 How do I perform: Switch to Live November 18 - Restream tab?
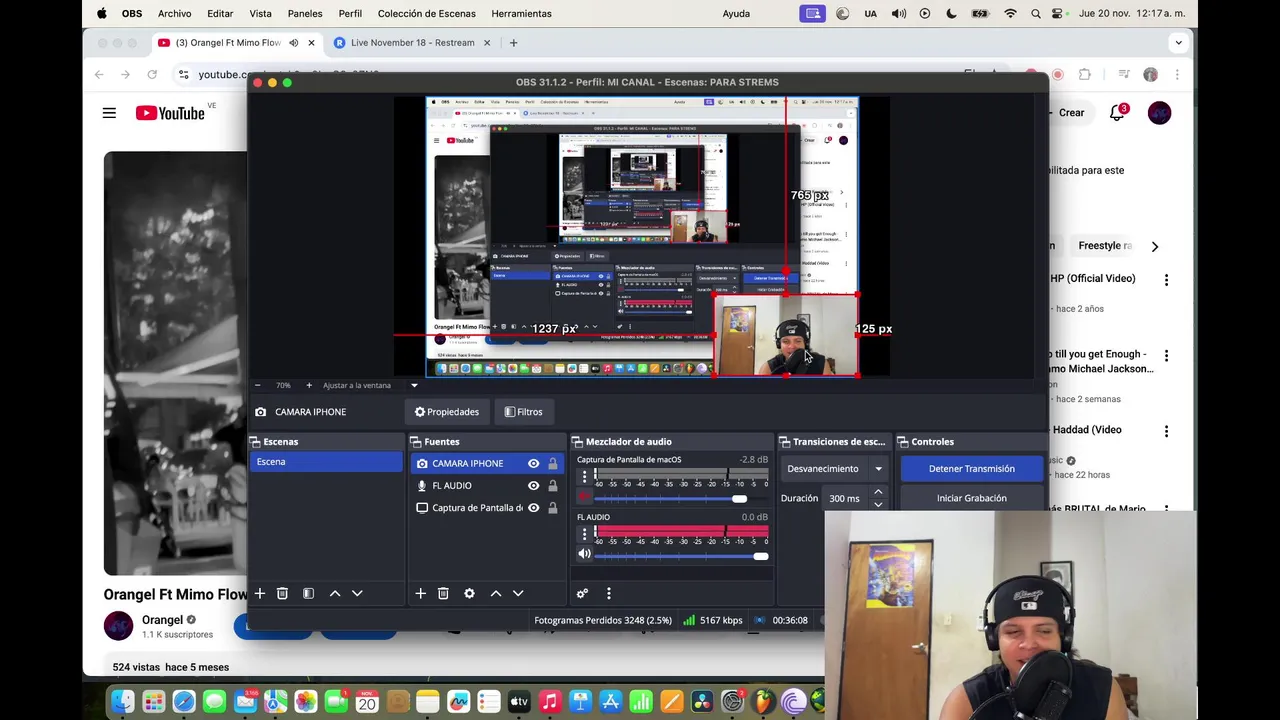pos(413,43)
